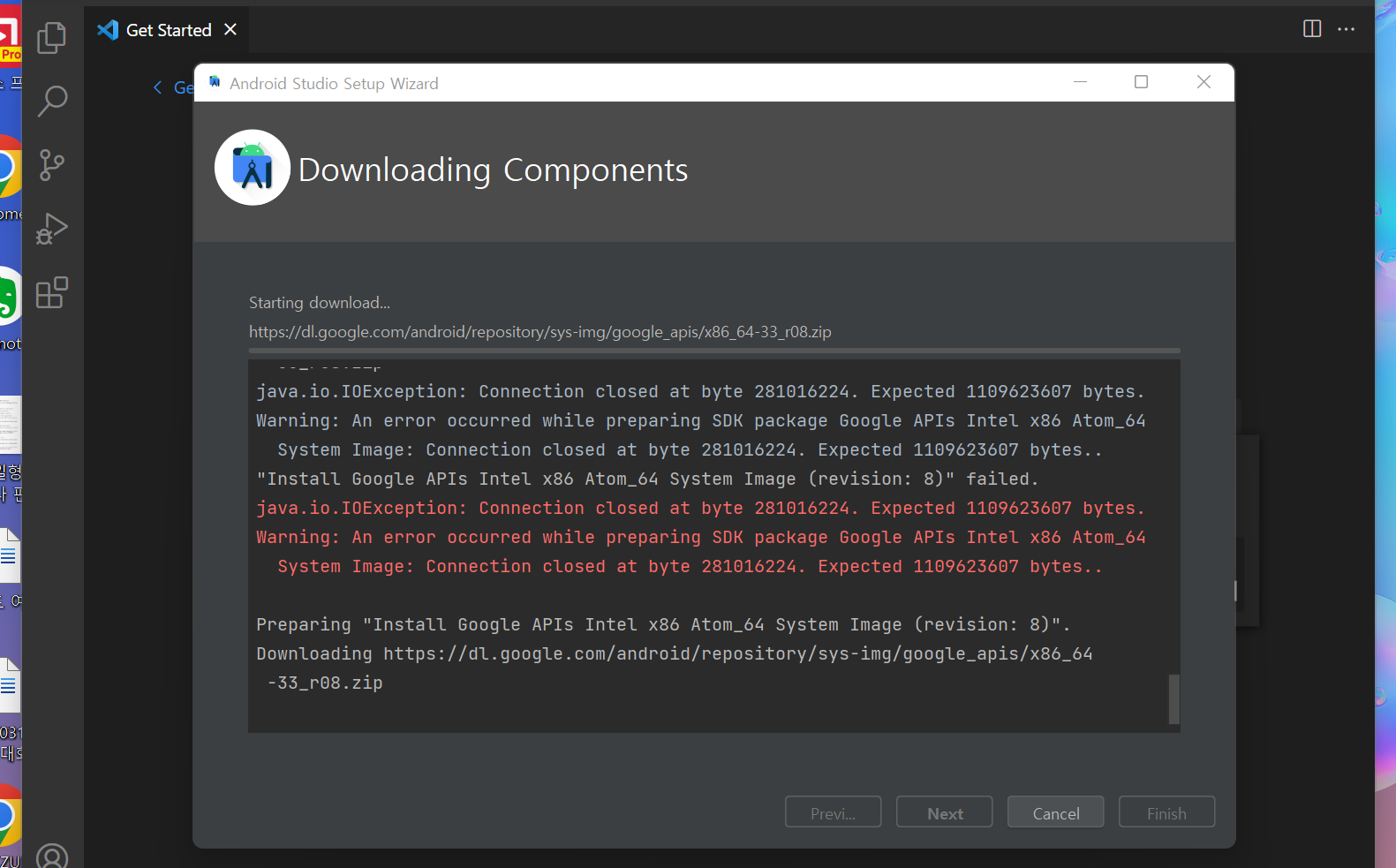
Task: Click the 'Preparing "Install Google APIs' log line
Action: click(x=663, y=625)
